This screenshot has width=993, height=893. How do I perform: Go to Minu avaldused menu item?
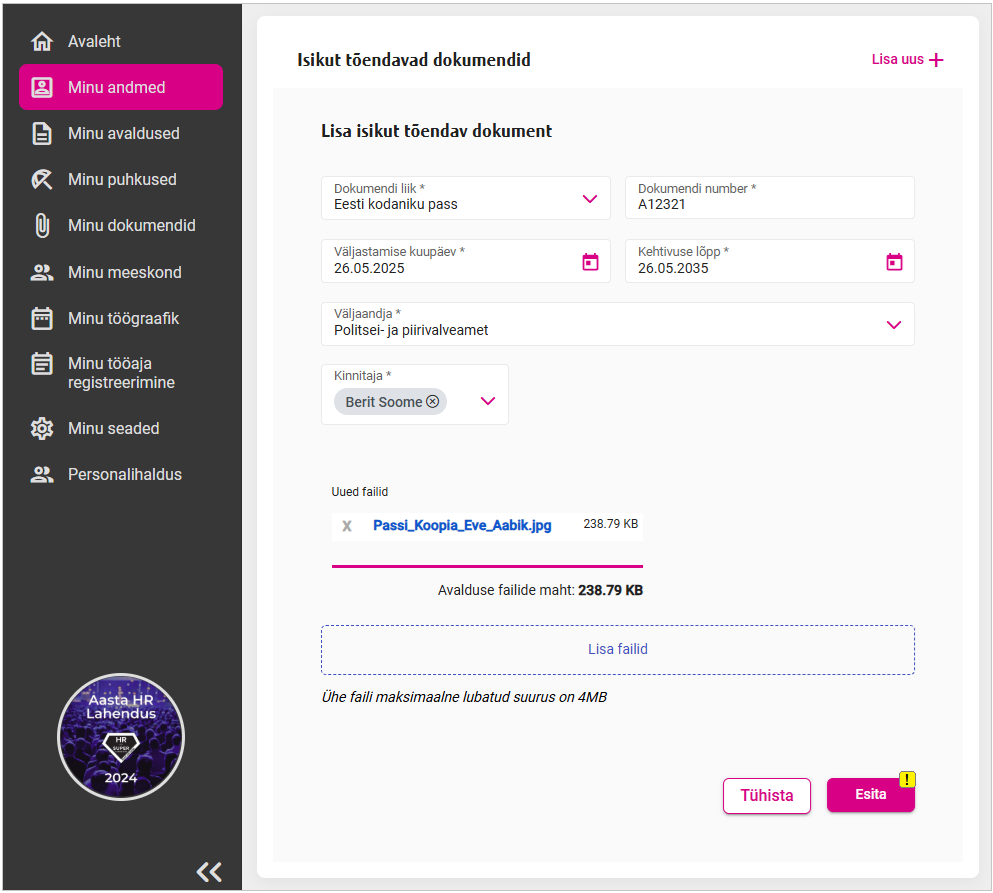tap(123, 134)
